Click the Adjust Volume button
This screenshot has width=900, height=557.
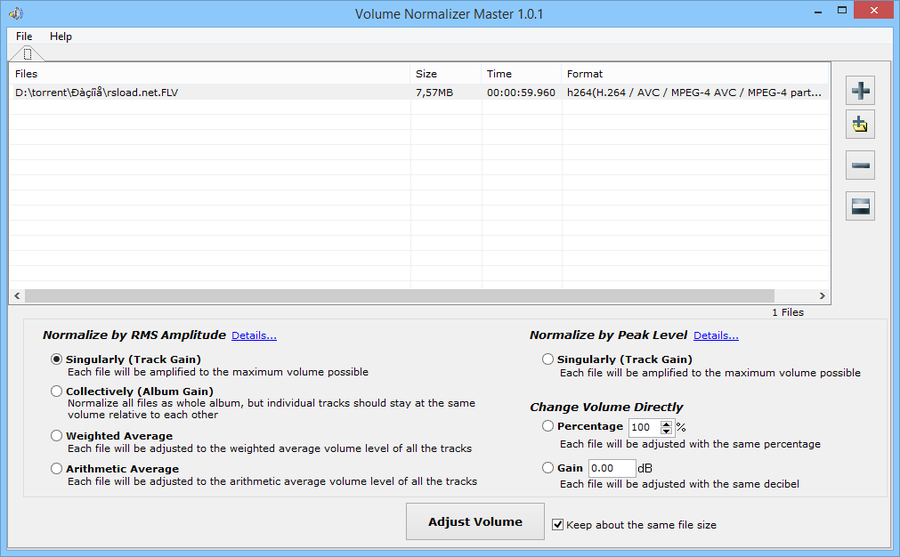coord(475,521)
